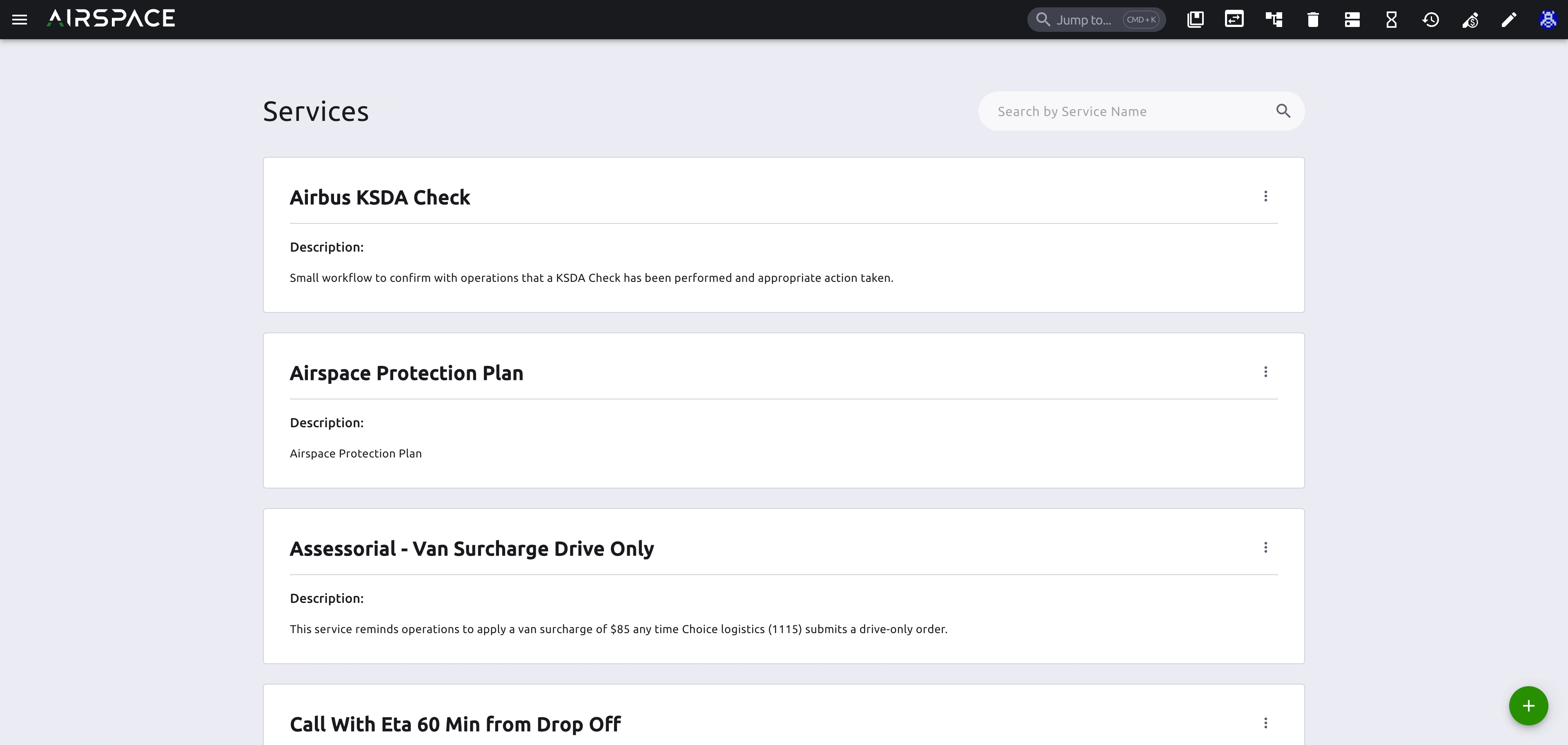The height and width of the screenshot is (745, 1568).
Task: Click Call With Eta 60 Min from Drop Off
Action: [x=455, y=724]
